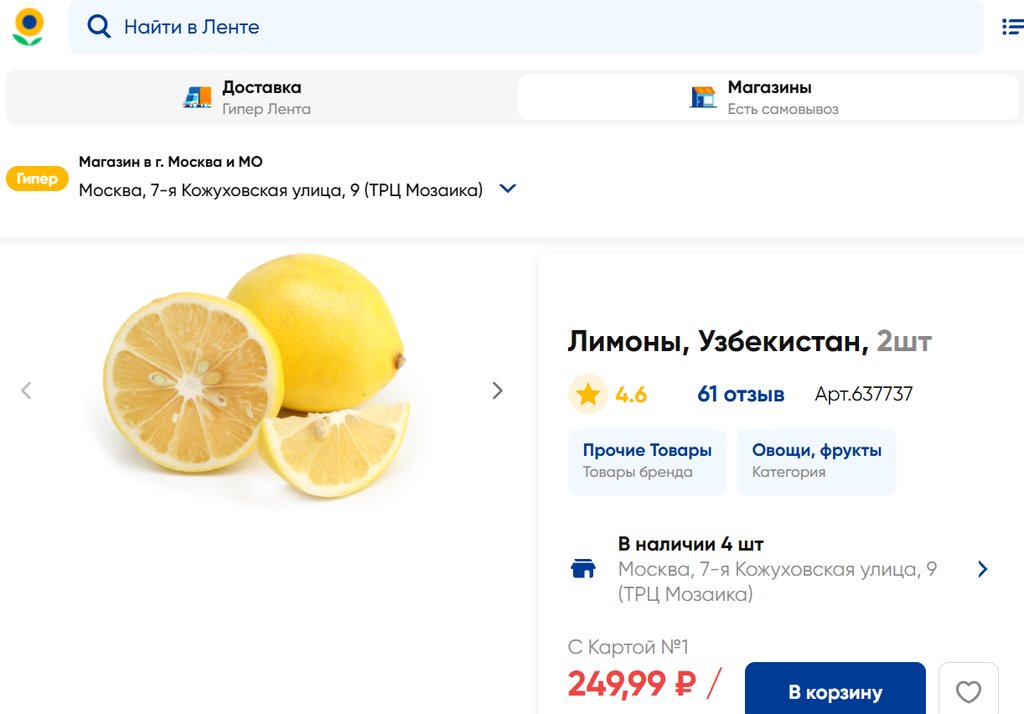Image resolution: width=1024 pixels, height=714 pixels.
Task: Show next product image
Action: [497, 391]
